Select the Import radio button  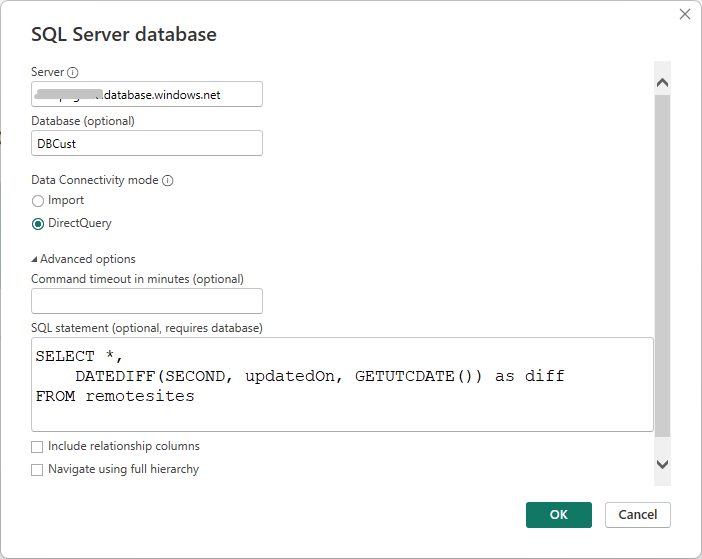[38, 201]
